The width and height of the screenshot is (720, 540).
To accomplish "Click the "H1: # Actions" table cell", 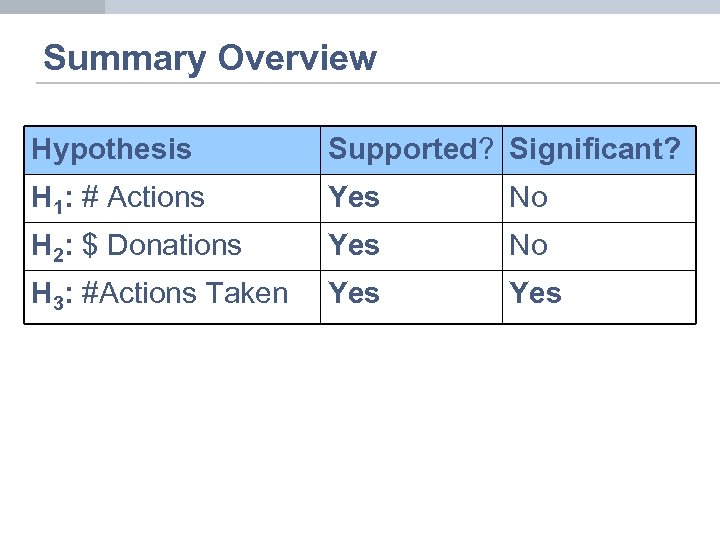I will (118, 198).
